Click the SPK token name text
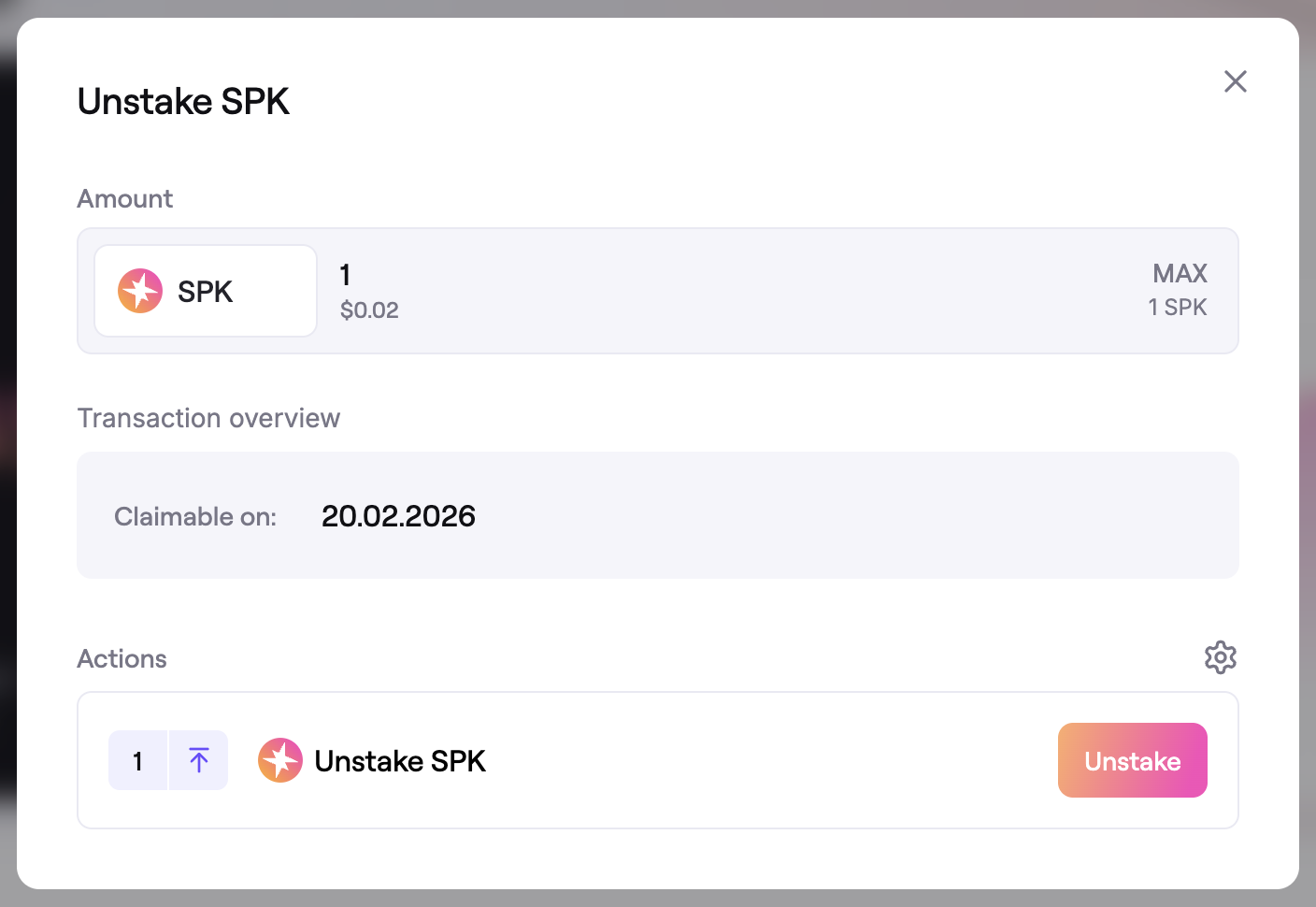The image size is (1316, 907). click(x=206, y=292)
